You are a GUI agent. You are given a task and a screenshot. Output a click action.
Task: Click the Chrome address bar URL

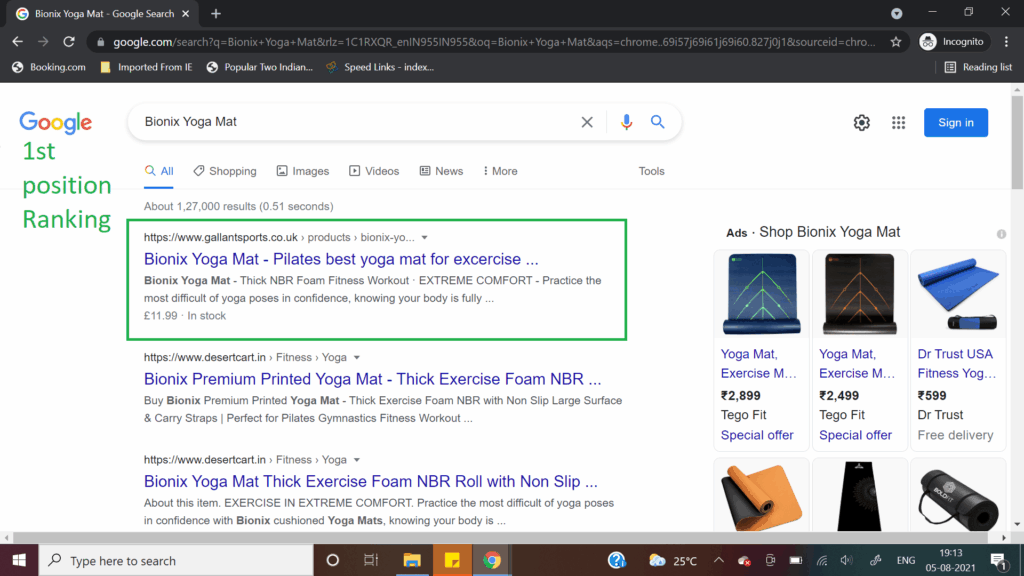pyautogui.click(x=494, y=42)
